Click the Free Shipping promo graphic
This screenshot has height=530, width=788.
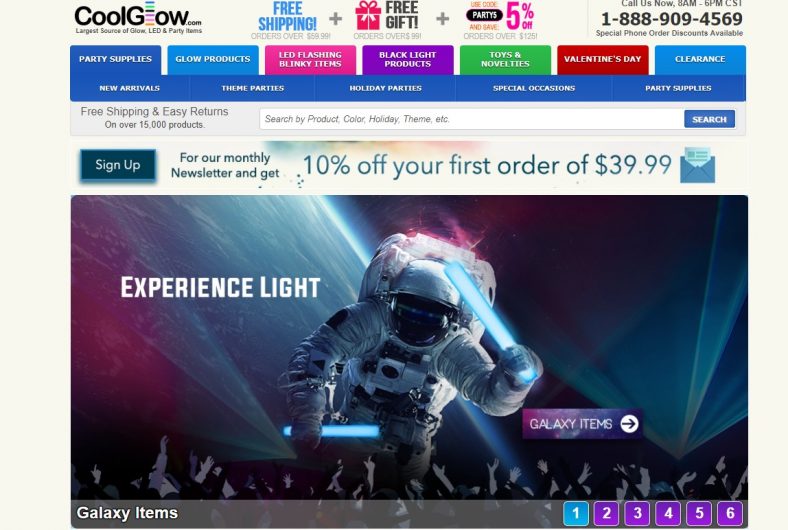pyautogui.click(x=290, y=21)
